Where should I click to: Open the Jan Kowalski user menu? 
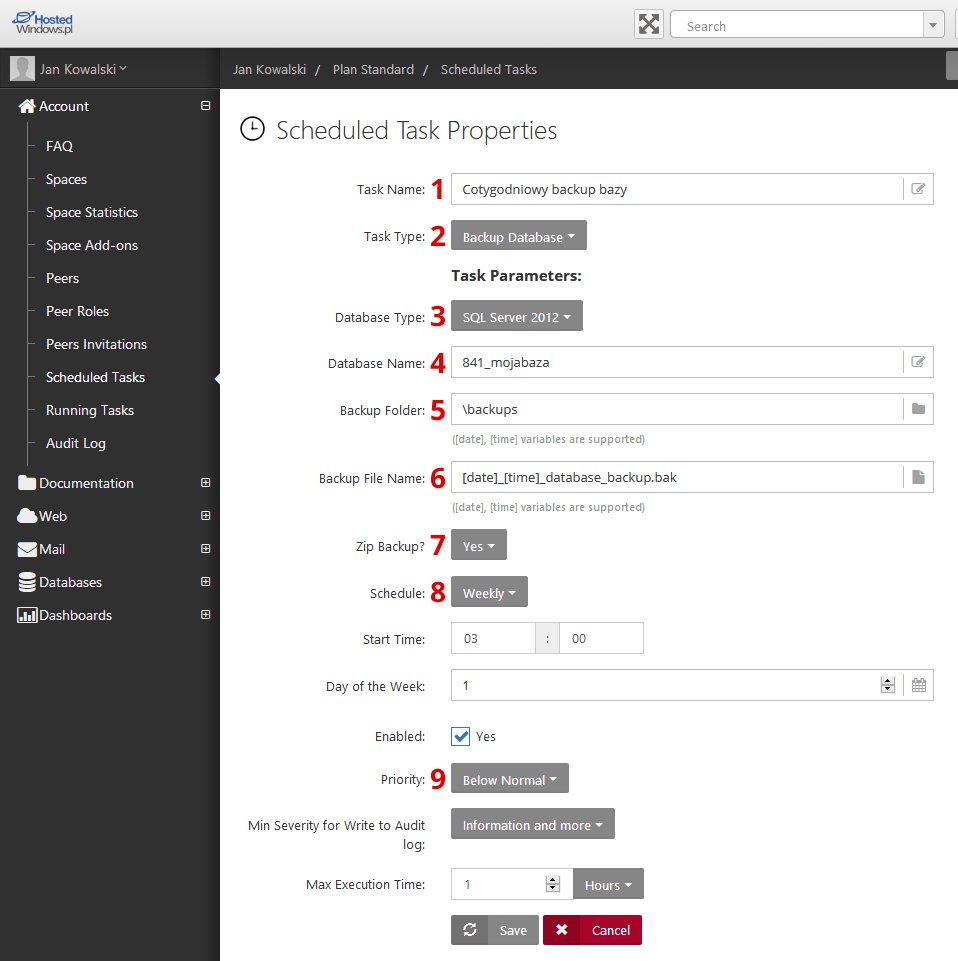click(x=83, y=69)
